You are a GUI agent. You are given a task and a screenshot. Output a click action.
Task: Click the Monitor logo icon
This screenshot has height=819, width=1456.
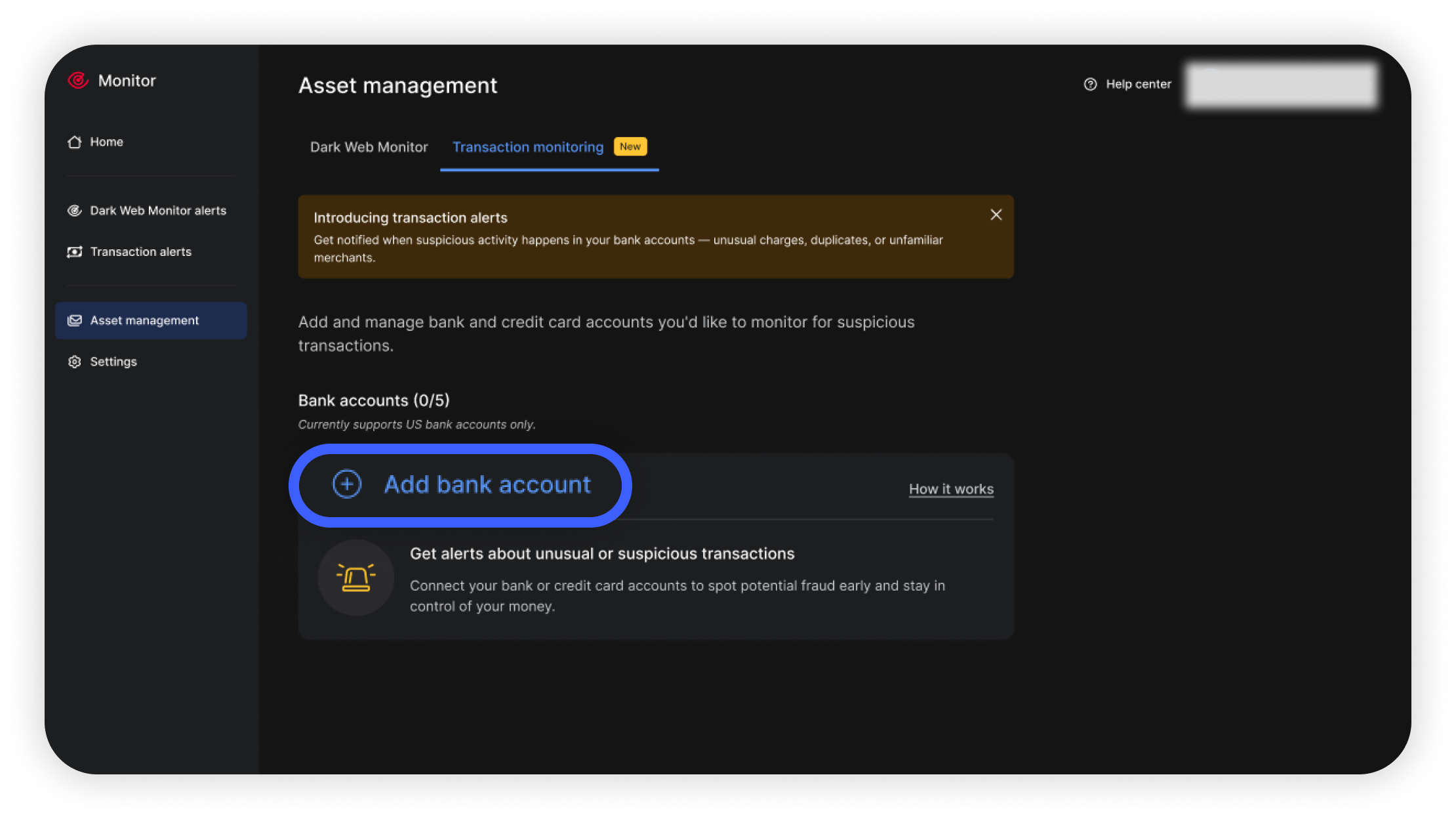[78, 81]
